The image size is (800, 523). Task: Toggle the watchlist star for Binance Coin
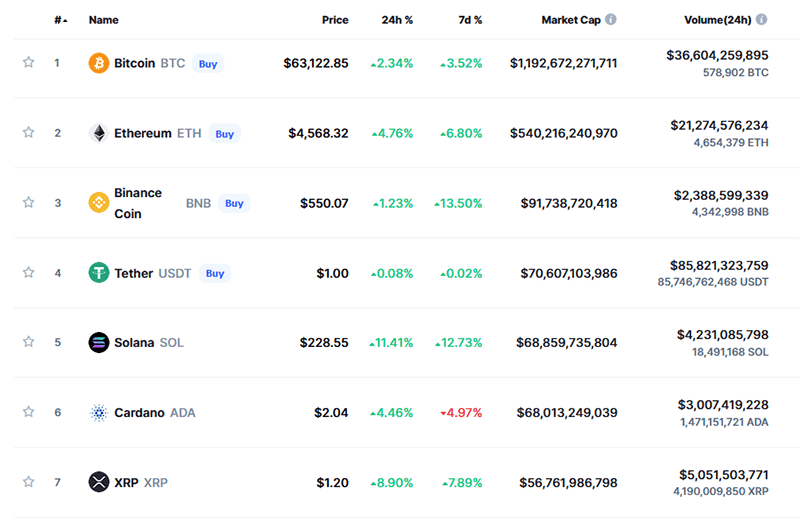point(29,202)
